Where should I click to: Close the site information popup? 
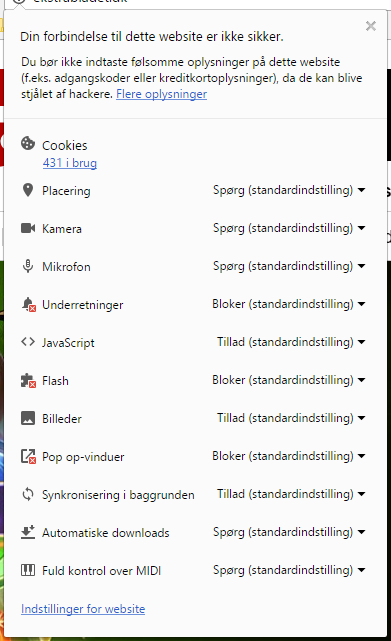tap(371, 26)
